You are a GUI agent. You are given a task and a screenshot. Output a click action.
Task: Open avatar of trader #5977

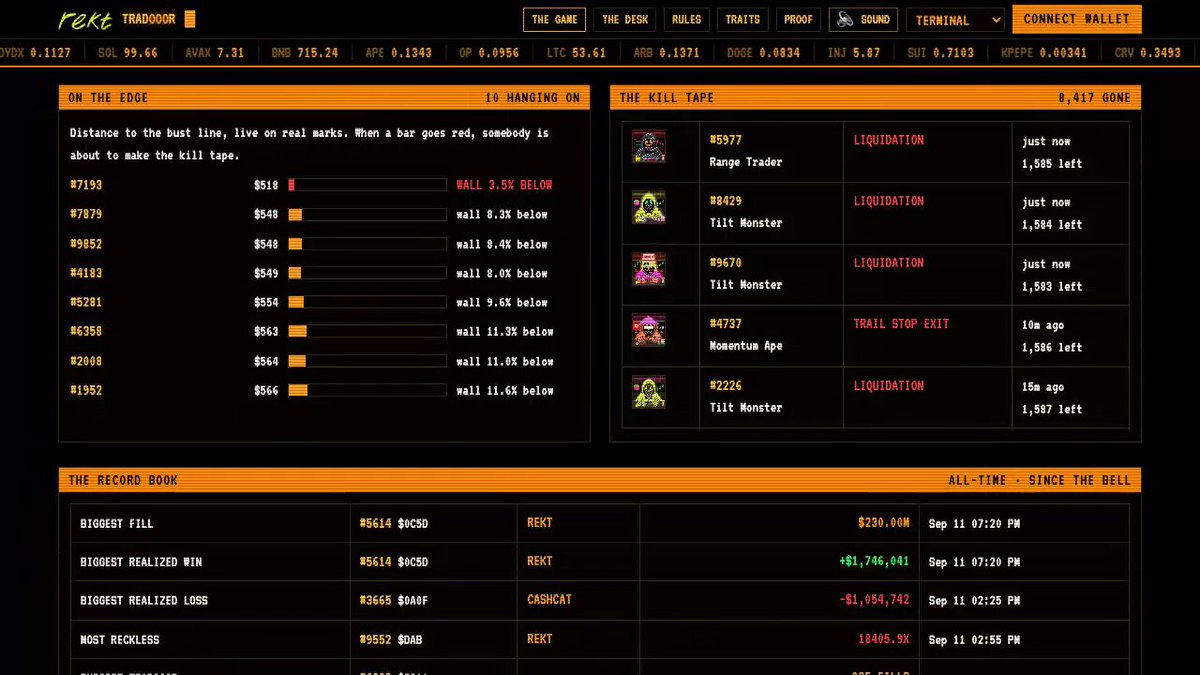(x=649, y=147)
